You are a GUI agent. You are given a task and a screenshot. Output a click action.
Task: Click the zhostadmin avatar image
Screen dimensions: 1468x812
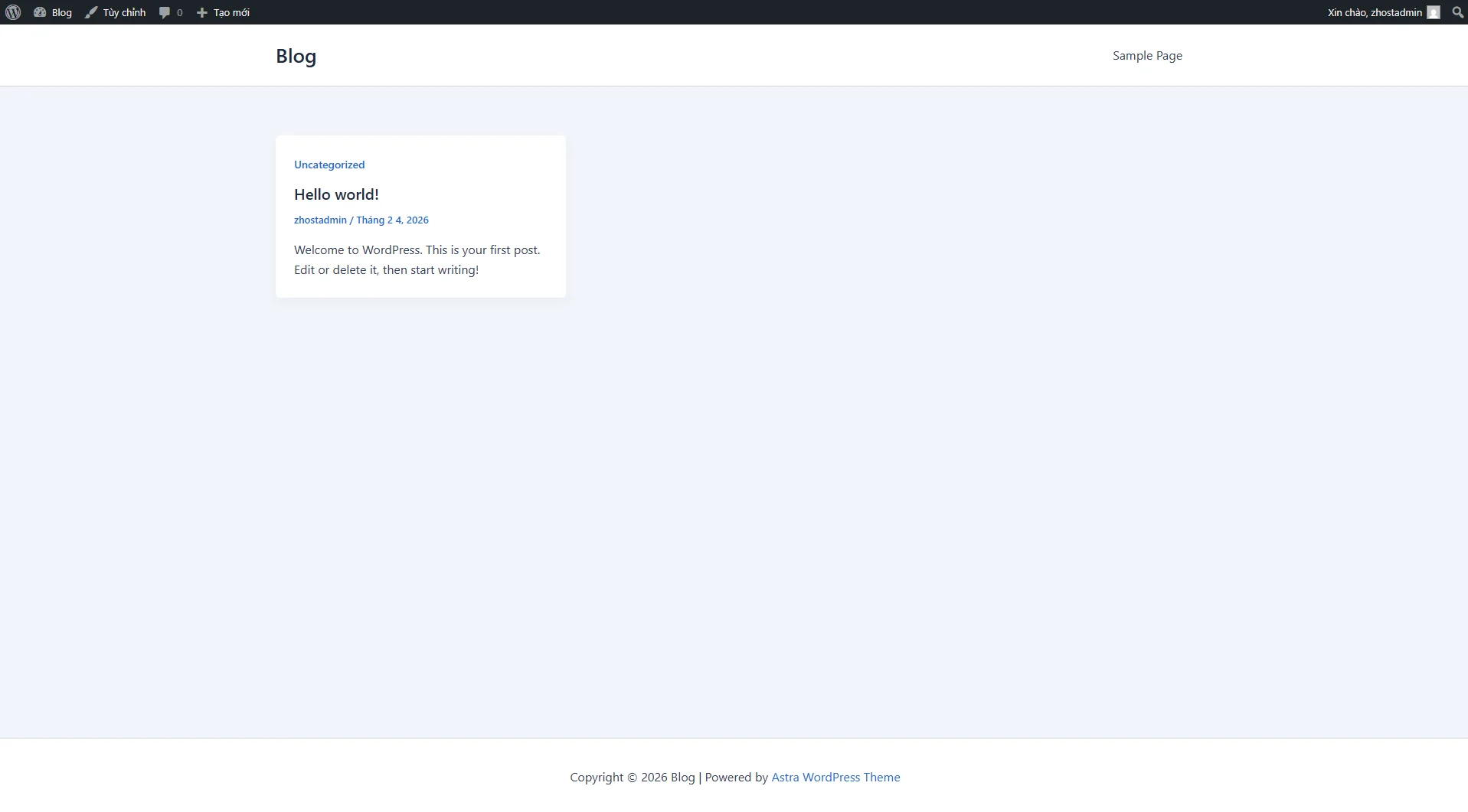pos(1434,12)
